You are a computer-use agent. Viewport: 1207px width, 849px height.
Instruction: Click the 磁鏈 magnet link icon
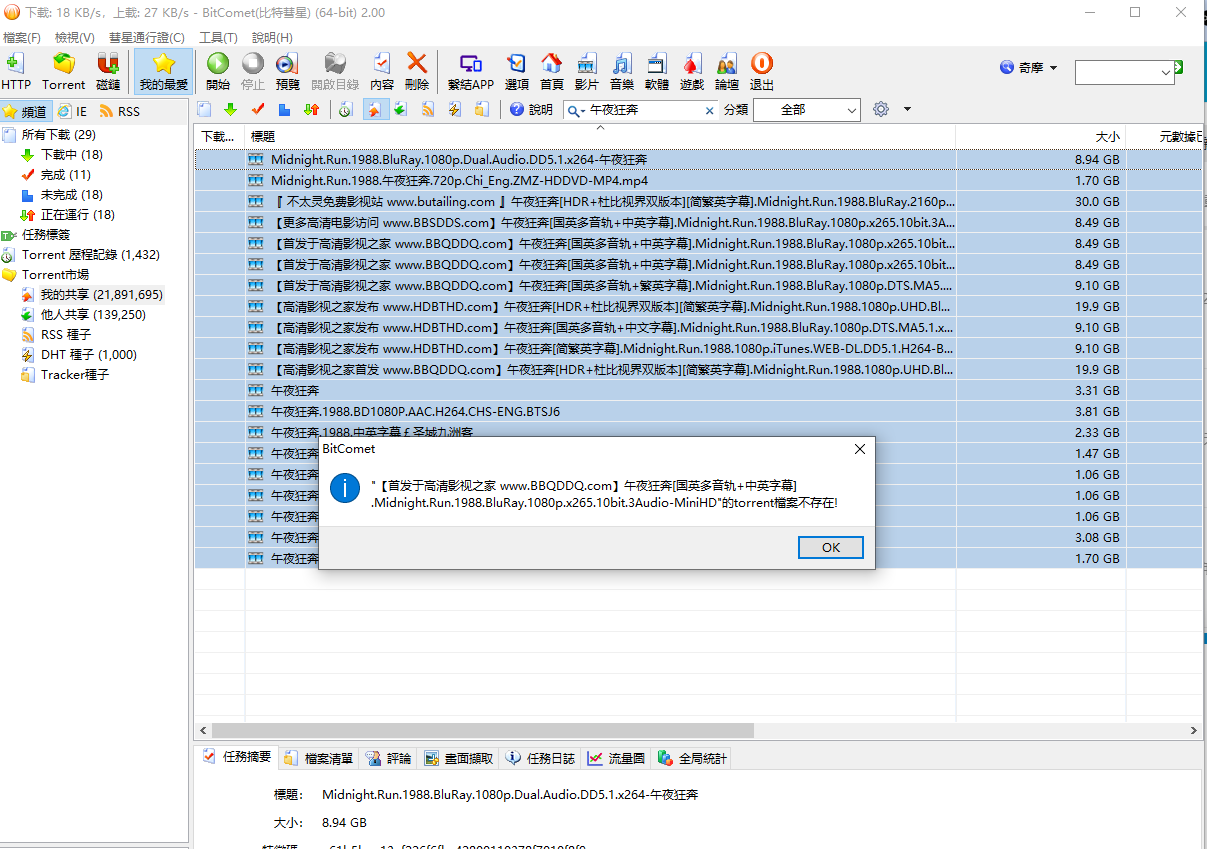[108, 72]
